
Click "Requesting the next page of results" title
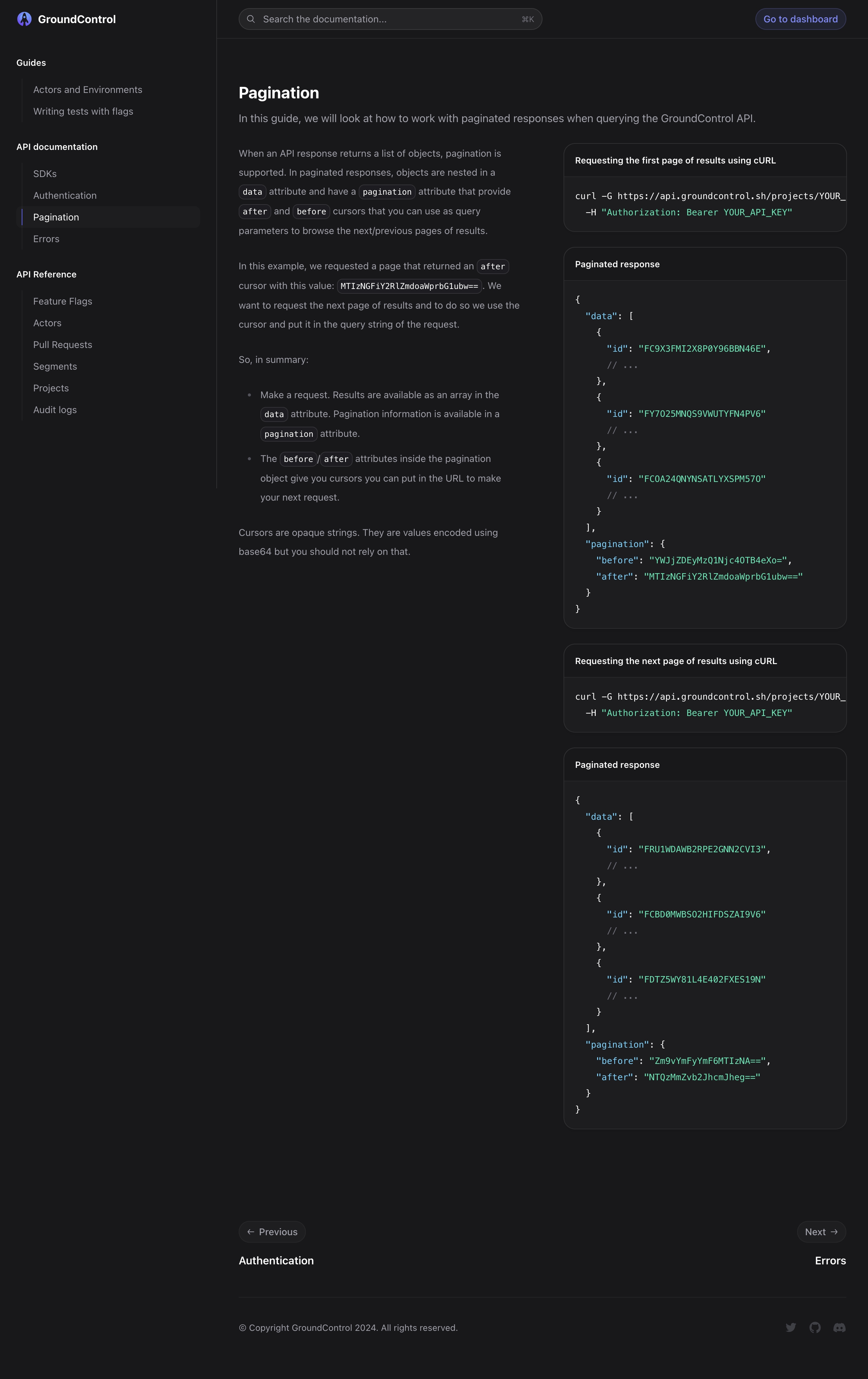pos(676,661)
